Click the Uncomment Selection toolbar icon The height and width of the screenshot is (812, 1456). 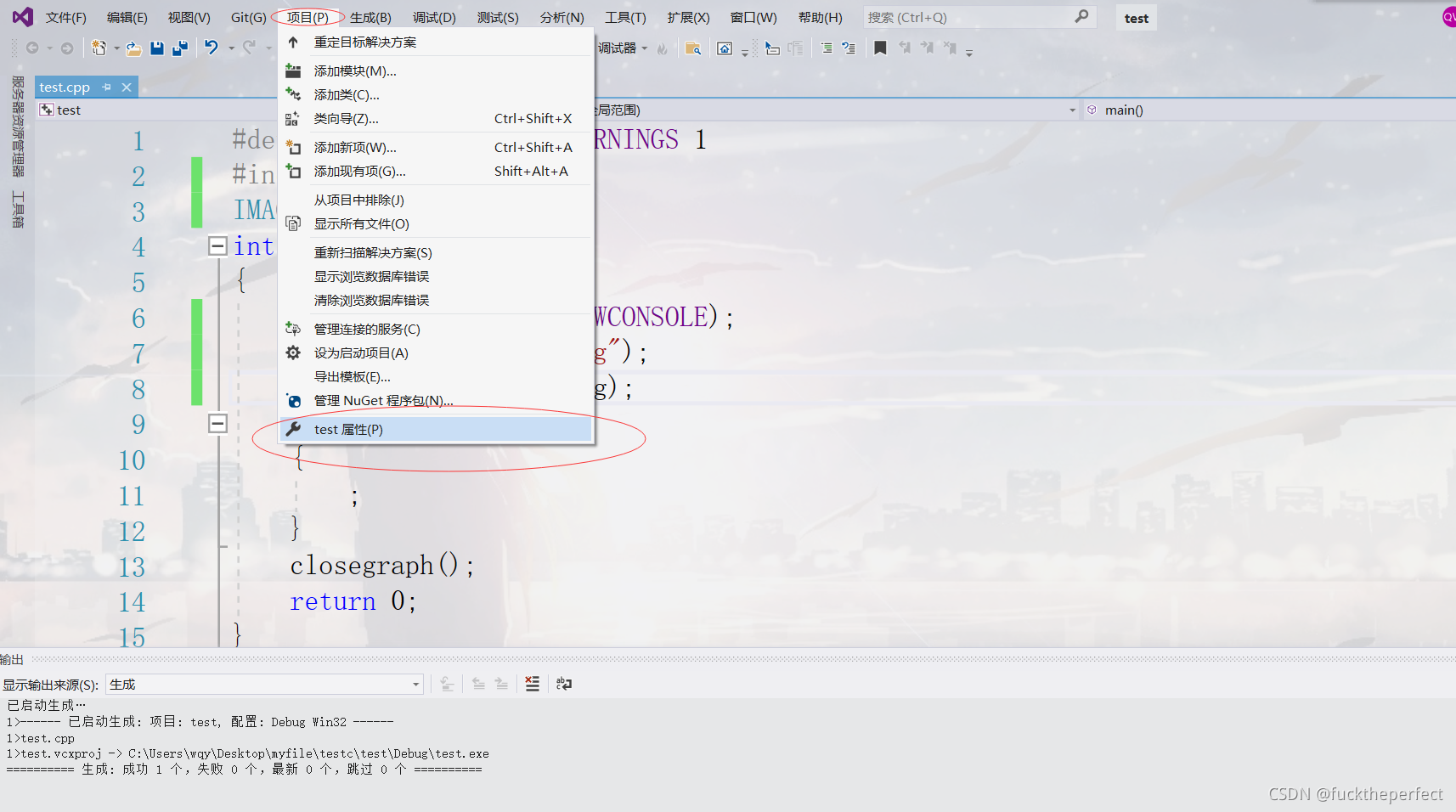(x=849, y=48)
